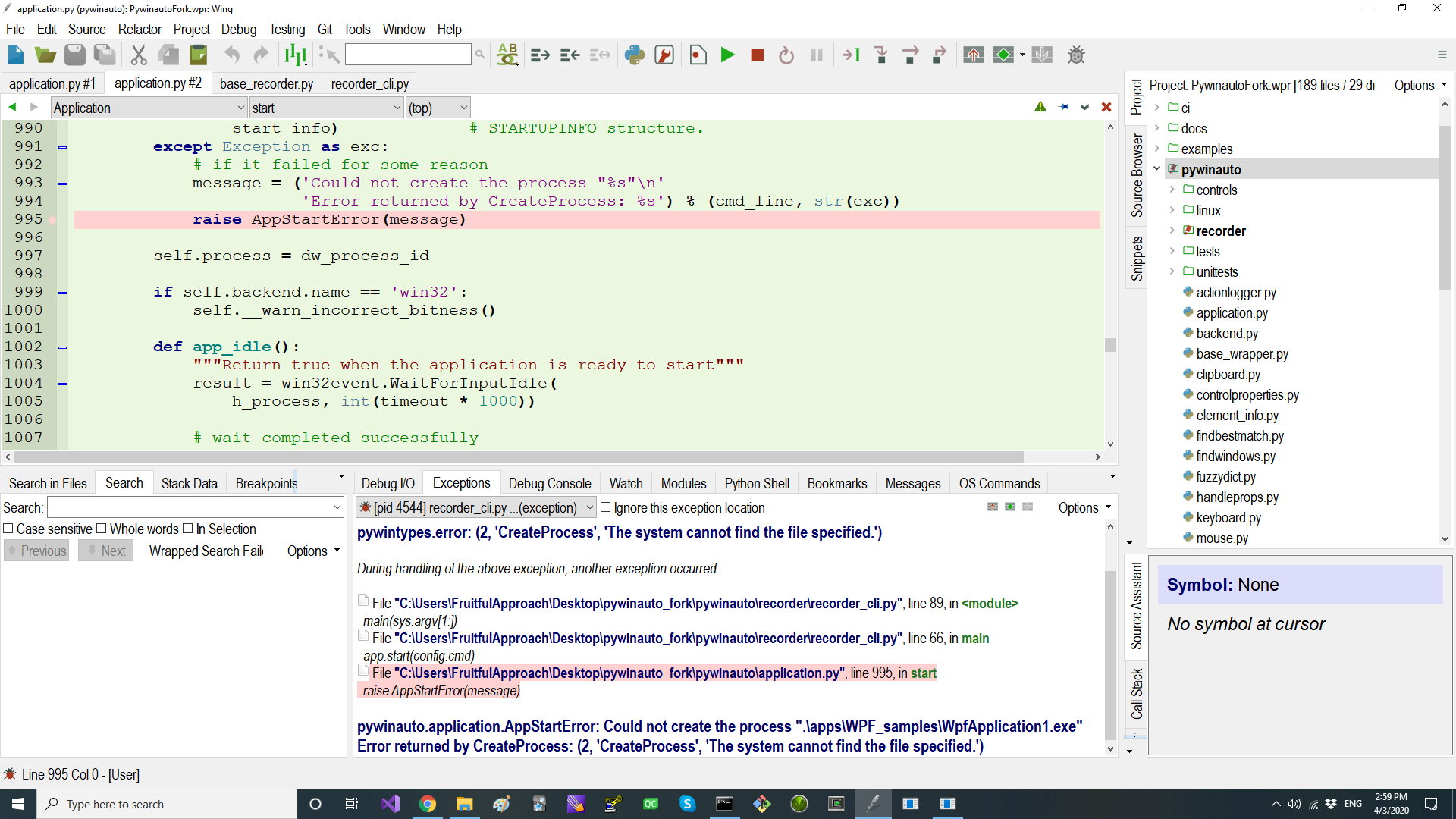Open search and replace with the AB icon

click(x=507, y=55)
